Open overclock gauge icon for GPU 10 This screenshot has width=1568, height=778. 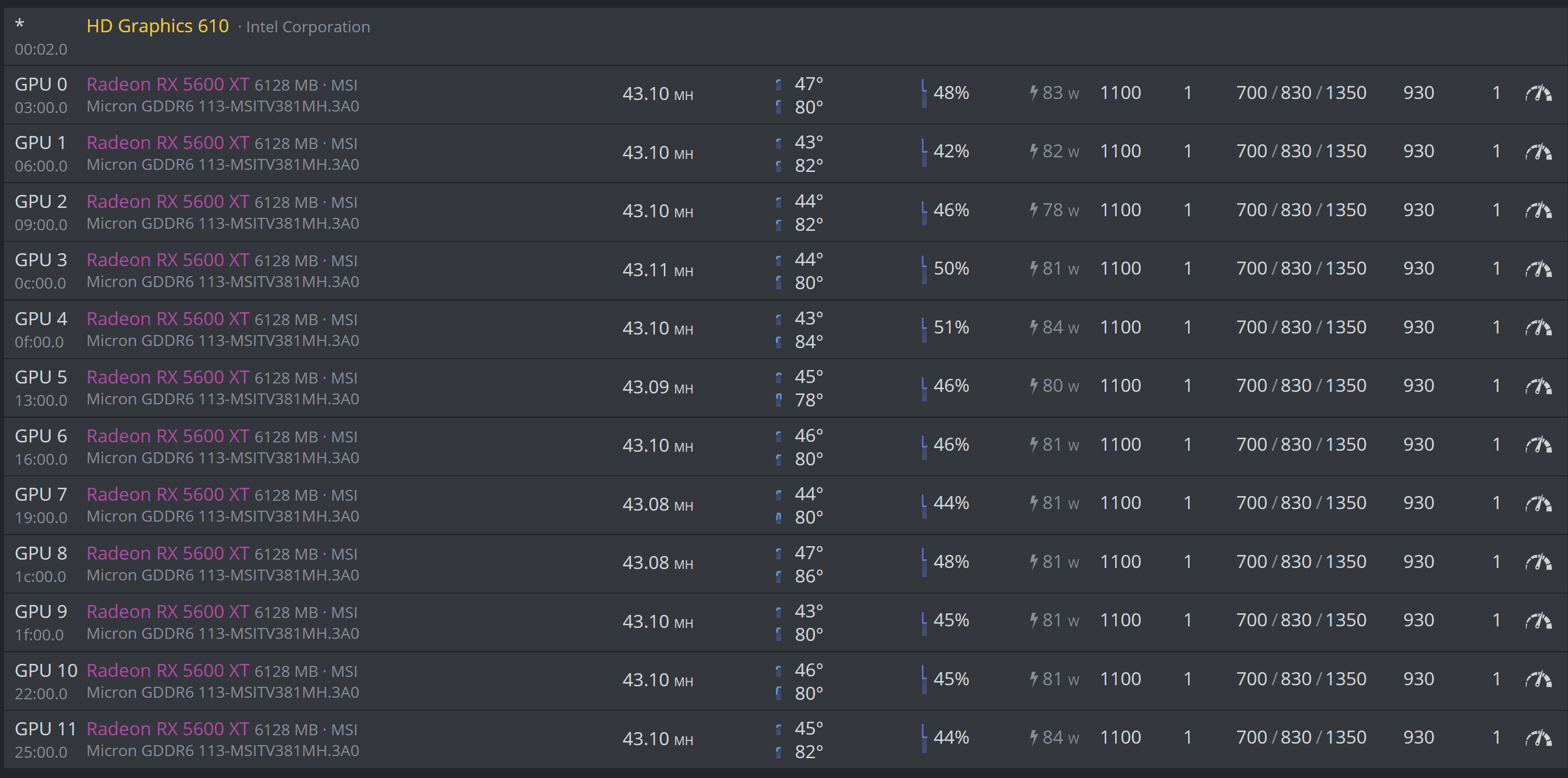[x=1538, y=679]
